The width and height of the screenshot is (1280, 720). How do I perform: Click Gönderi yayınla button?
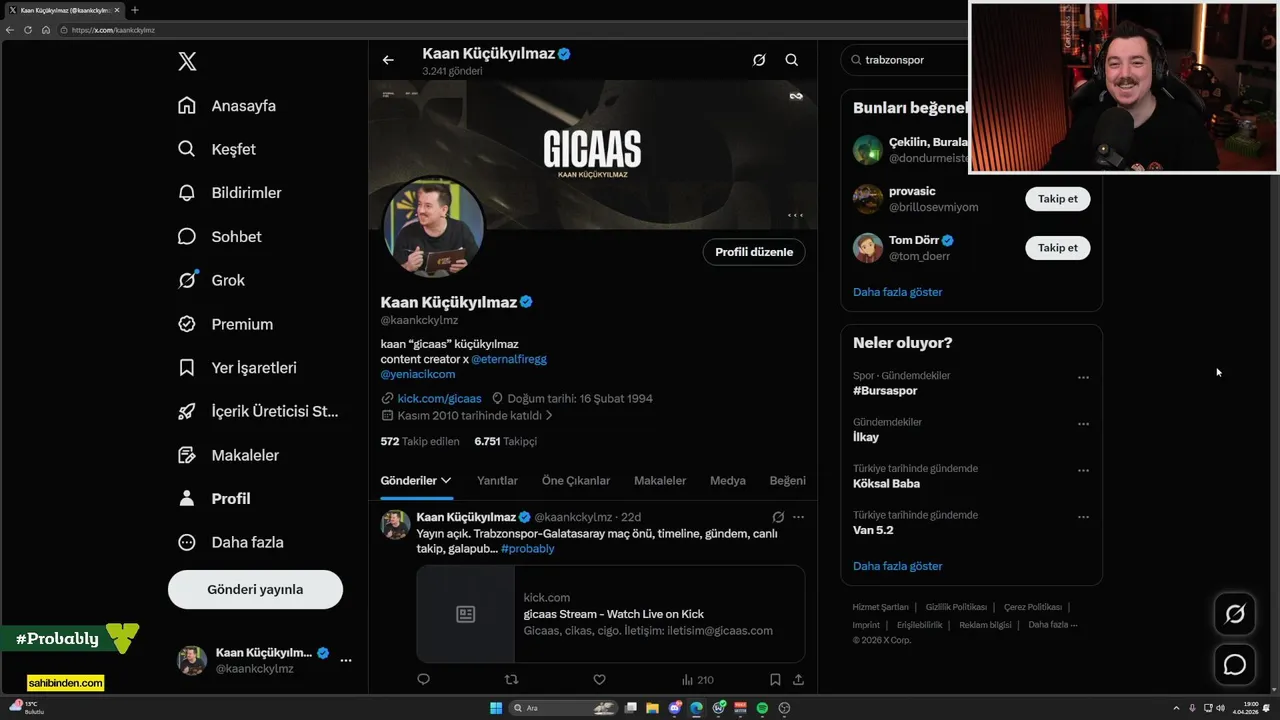pos(255,590)
